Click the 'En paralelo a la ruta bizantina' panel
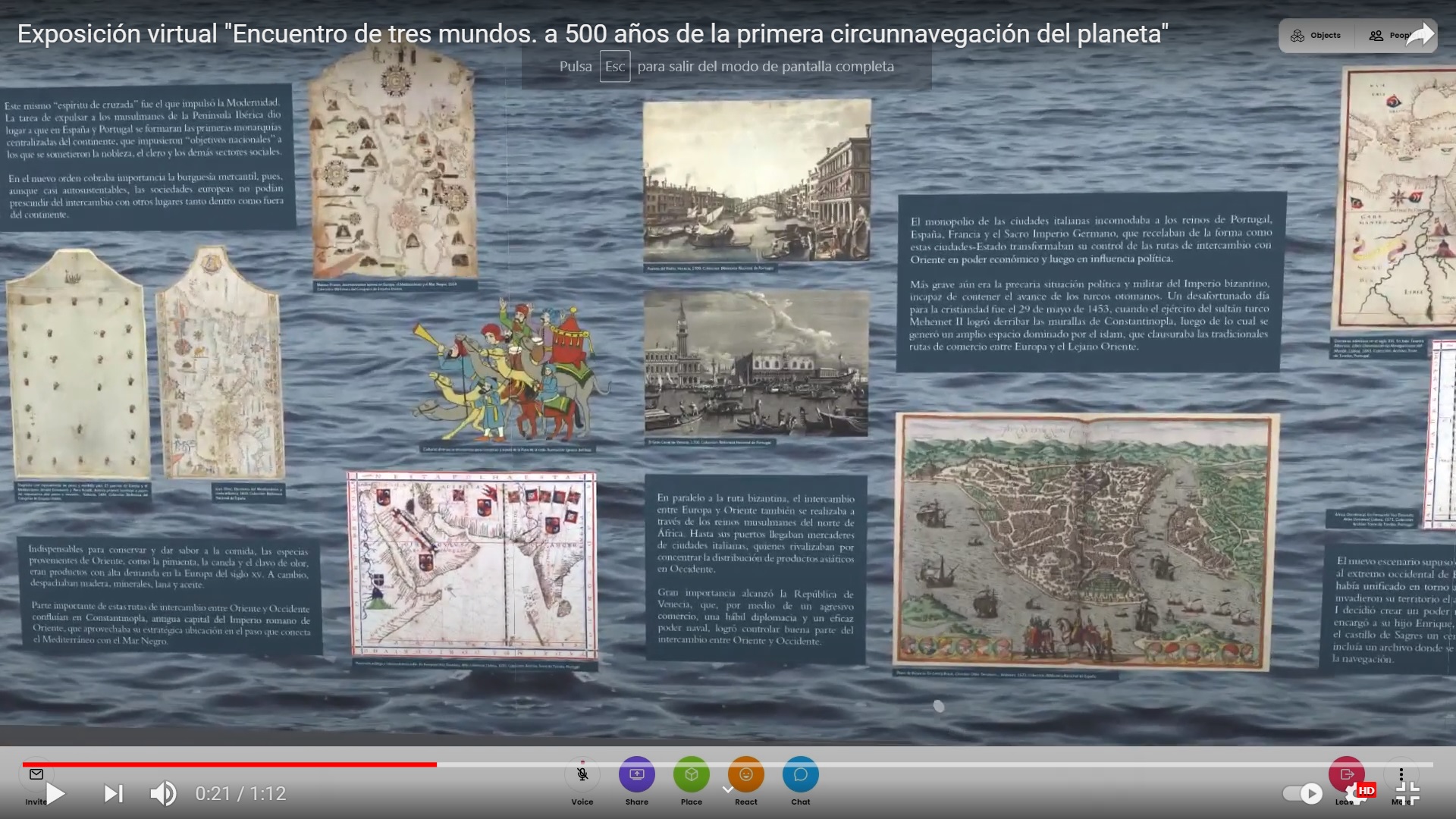This screenshot has height=819, width=1456. (x=755, y=569)
